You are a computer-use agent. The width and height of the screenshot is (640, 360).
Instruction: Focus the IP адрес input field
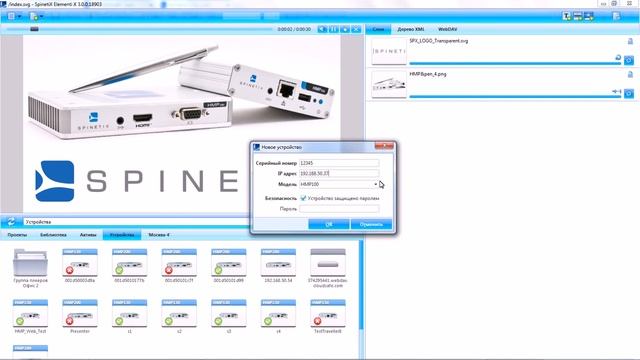(339, 173)
